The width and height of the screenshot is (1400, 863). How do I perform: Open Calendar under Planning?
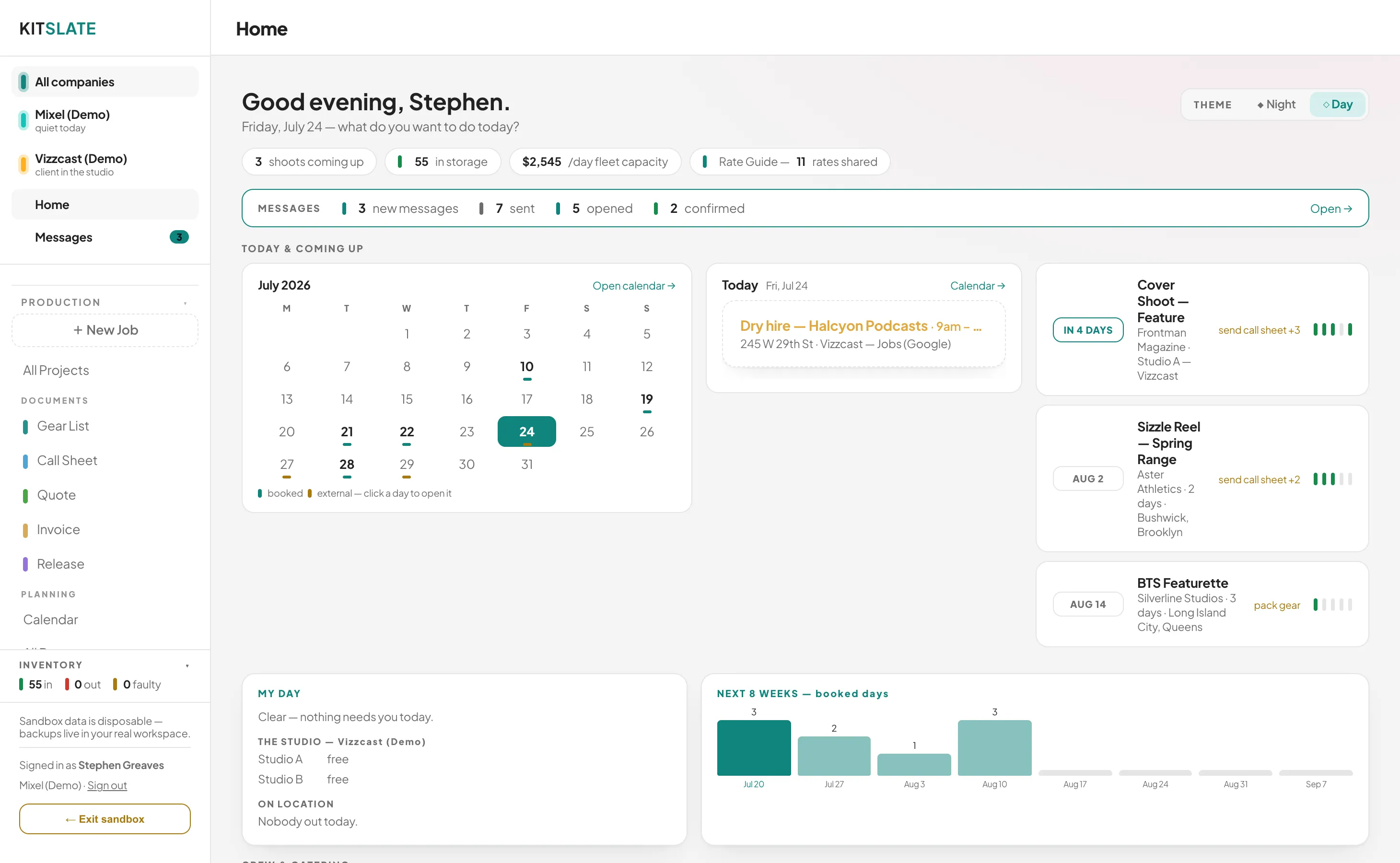50,619
